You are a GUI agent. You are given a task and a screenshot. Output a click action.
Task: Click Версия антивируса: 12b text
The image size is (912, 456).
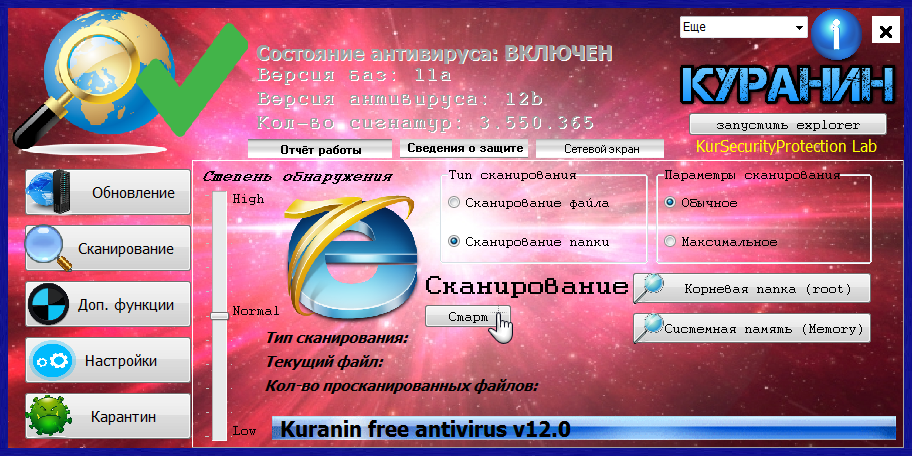(x=400, y=99)
